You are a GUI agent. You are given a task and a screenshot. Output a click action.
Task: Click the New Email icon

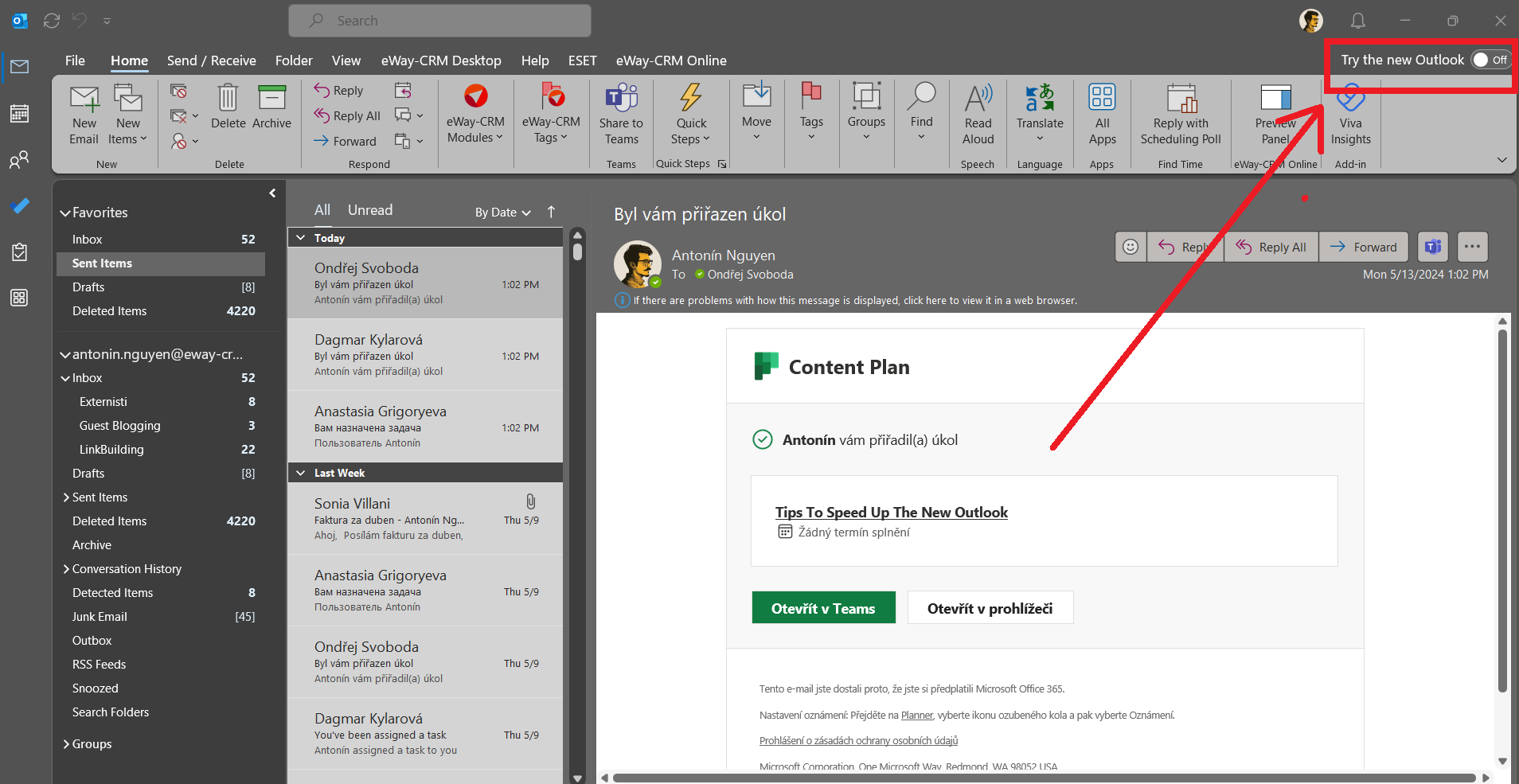click(84, 99)
